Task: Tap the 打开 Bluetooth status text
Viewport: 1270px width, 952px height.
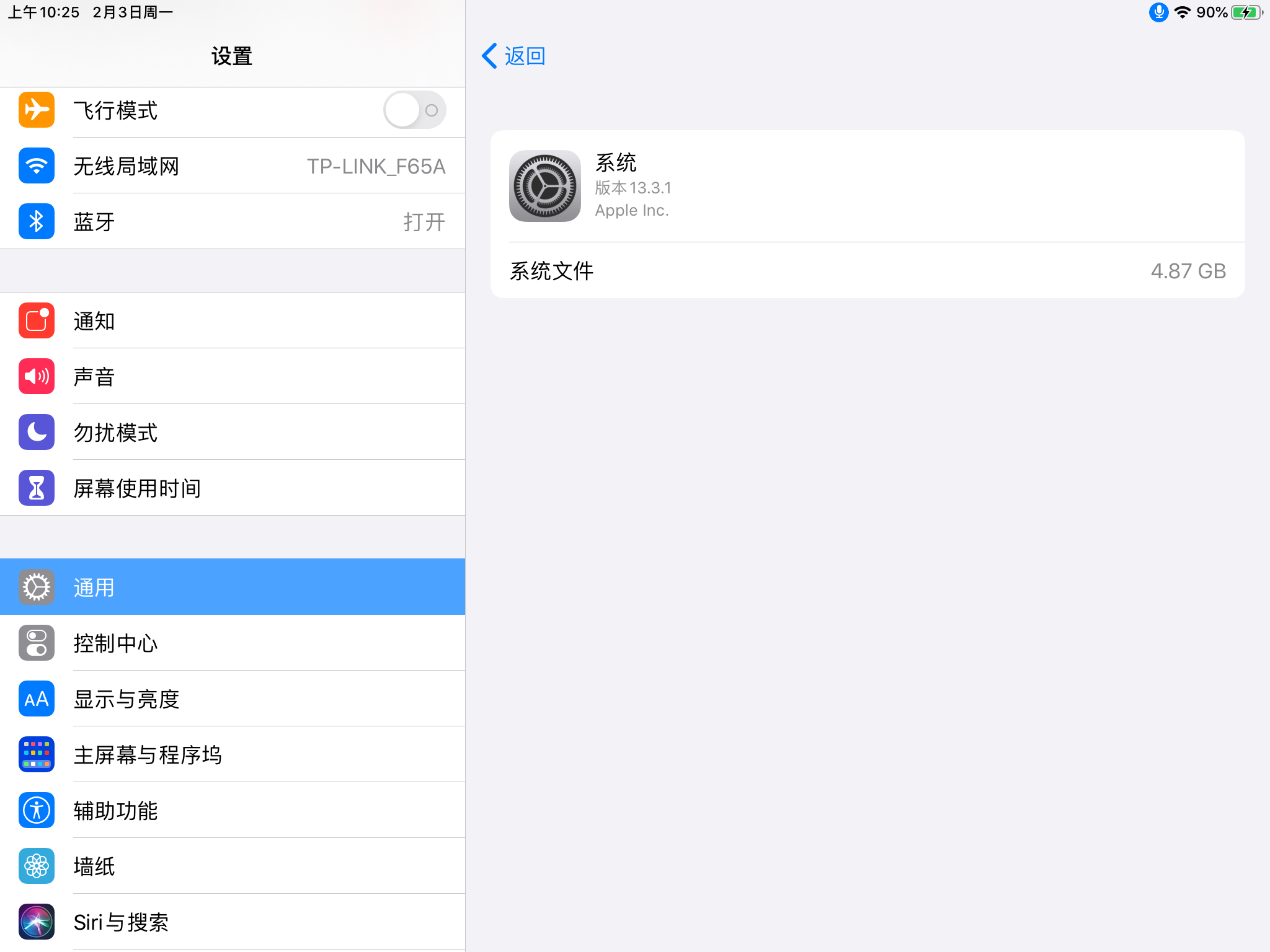Action: tap(424, 222)
